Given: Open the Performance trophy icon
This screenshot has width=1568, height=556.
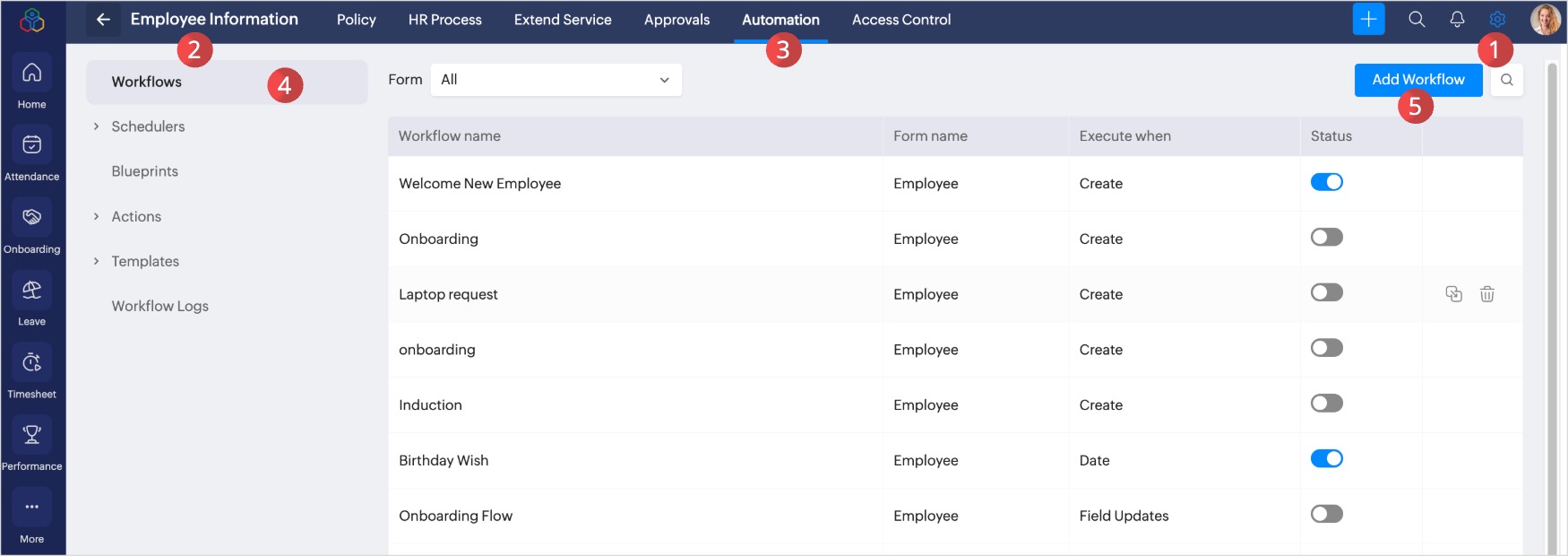Looking at the screenshot, I should click(31, 436).
